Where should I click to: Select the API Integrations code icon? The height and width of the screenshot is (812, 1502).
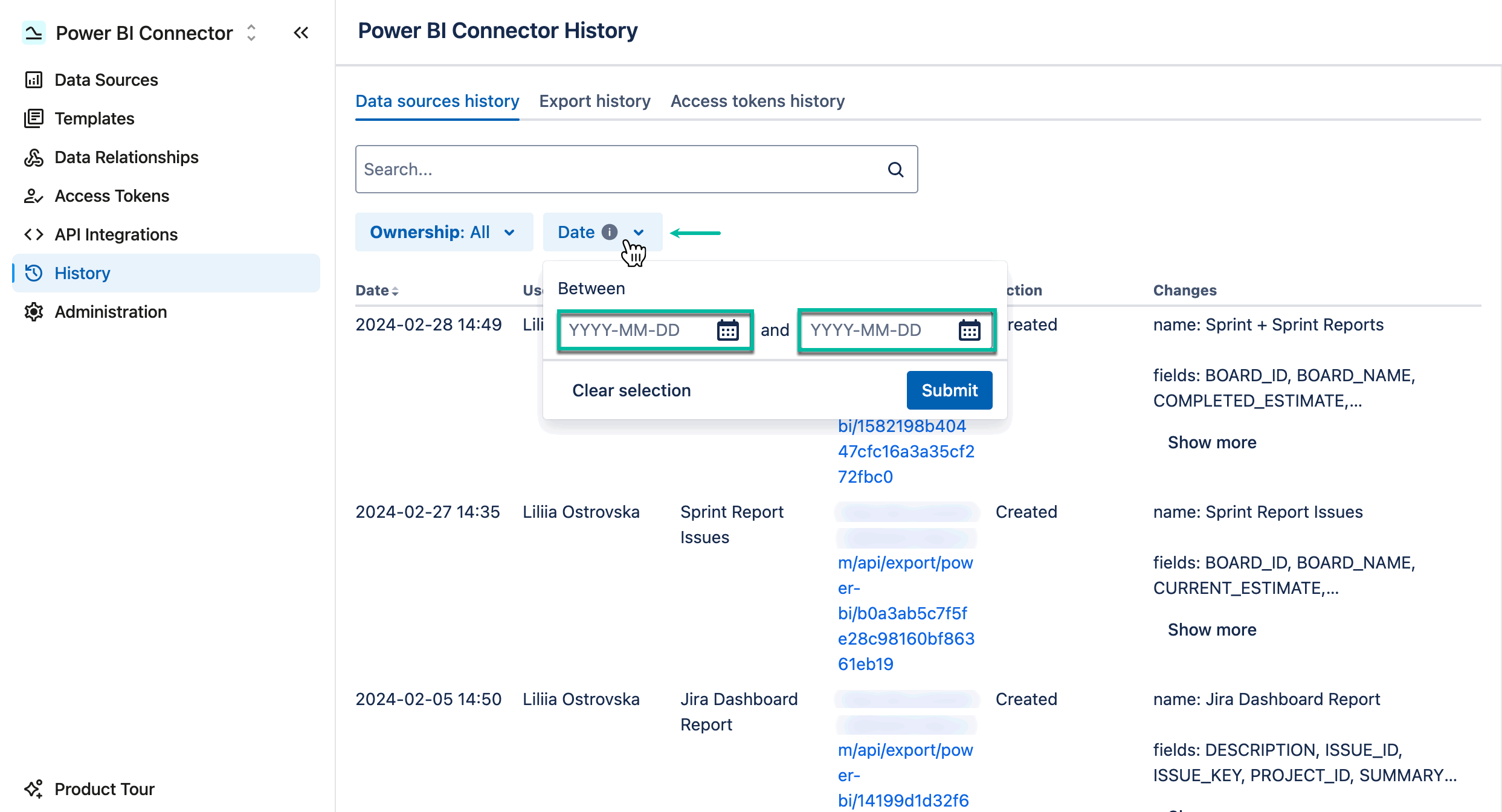click(33, 234)
